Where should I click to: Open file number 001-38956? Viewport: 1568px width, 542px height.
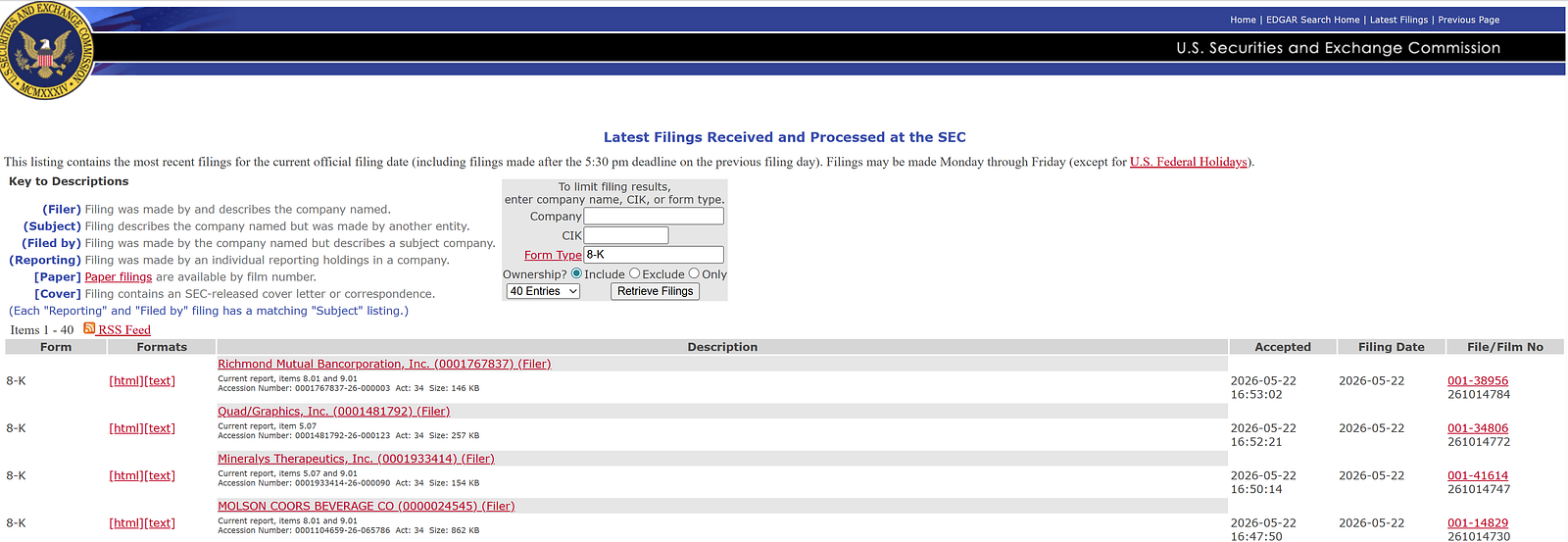tap(1478, 381)
